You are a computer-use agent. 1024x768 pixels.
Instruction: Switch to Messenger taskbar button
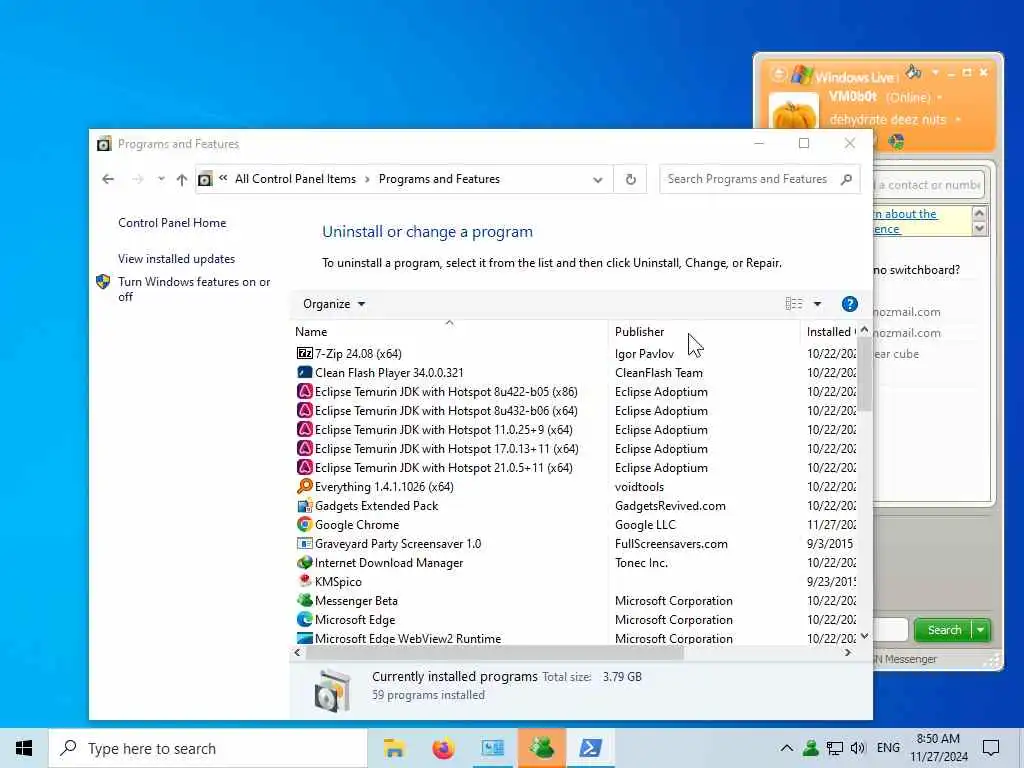click(x=541, y=748)
